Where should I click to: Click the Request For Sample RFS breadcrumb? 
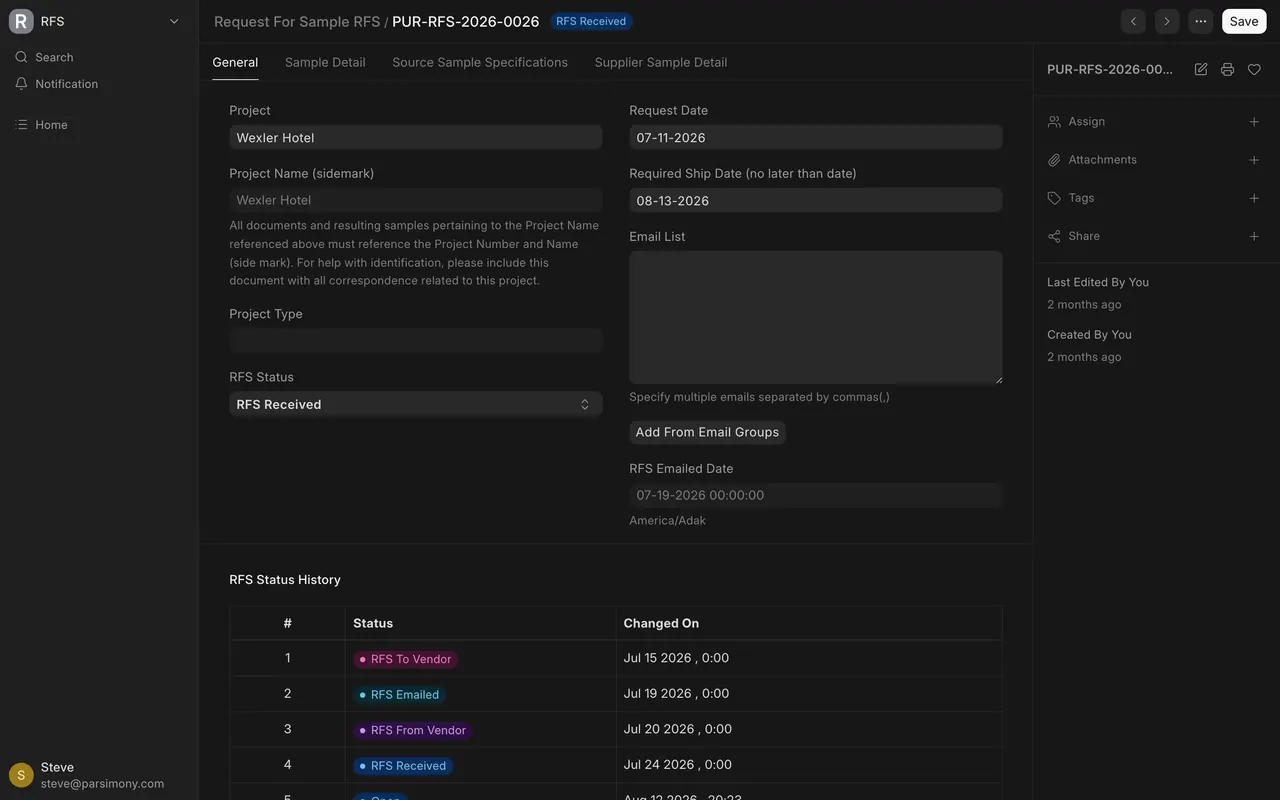click(x=297, y=21)
